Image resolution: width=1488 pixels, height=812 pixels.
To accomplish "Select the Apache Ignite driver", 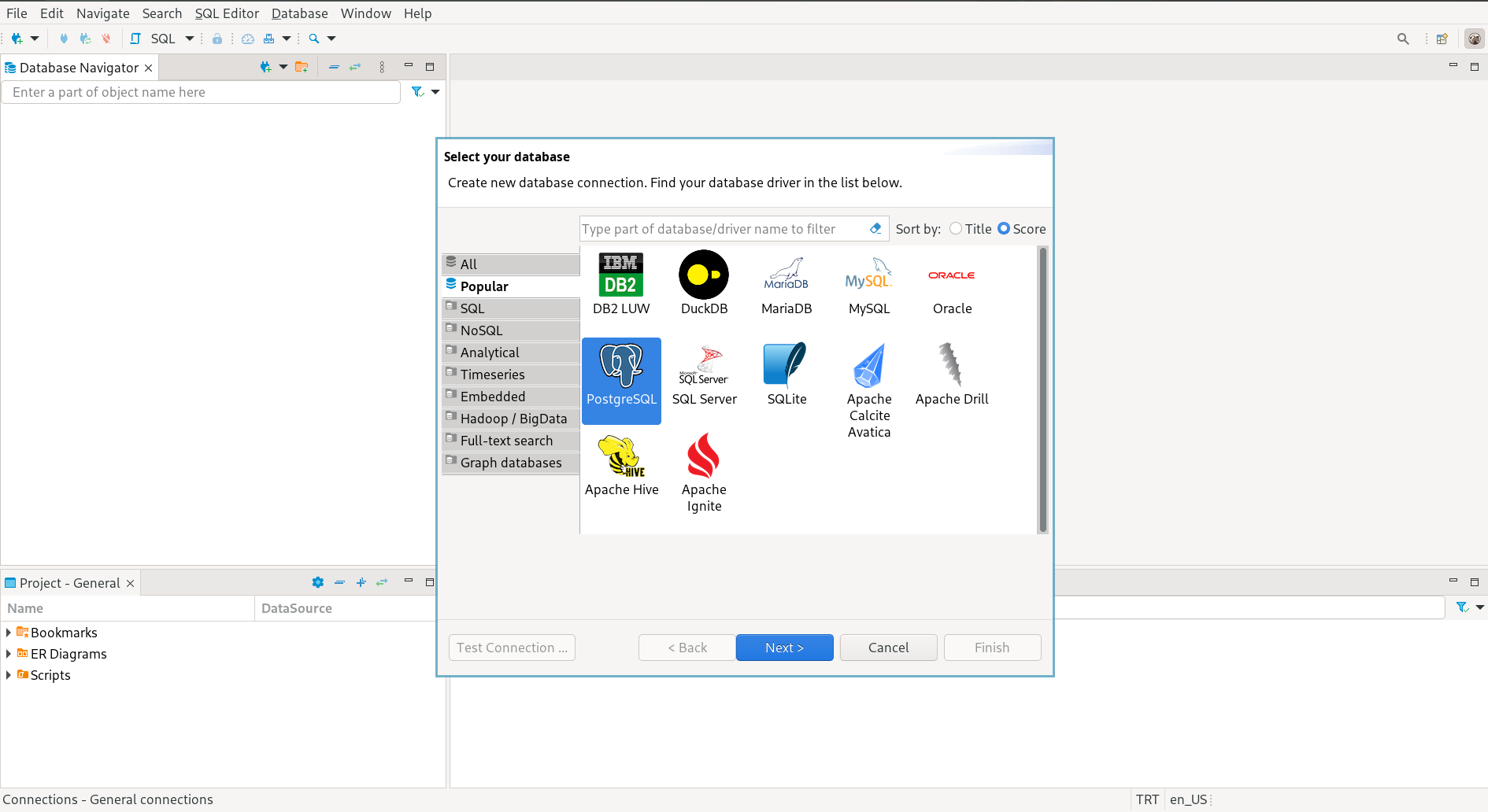I will pos(704,473).
